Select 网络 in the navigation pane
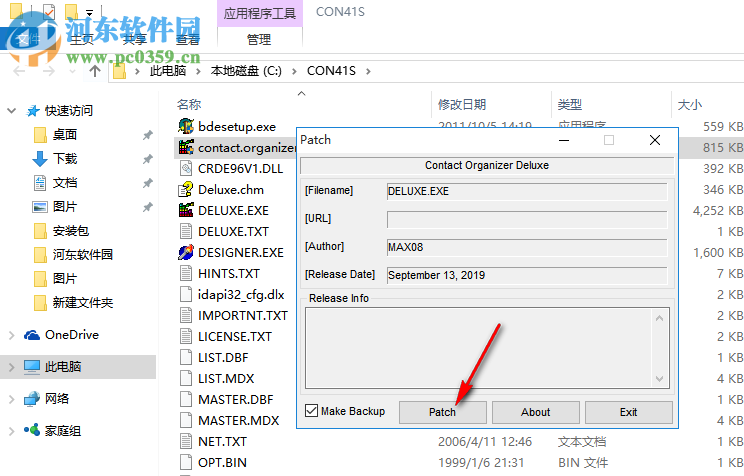Image resolution: width=744 pixels, height=476 pixels. 57,399
